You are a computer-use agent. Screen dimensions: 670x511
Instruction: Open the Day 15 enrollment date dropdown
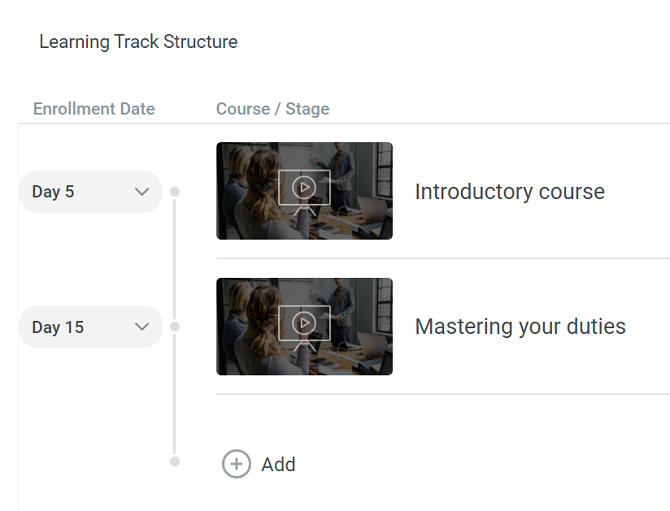point(91,327)
